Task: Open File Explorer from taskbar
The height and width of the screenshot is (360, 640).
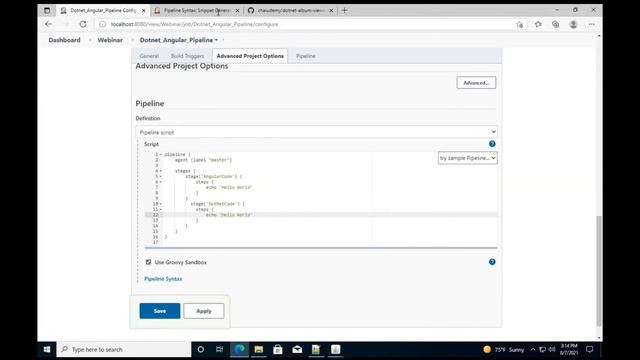Action: coord(258,349)
